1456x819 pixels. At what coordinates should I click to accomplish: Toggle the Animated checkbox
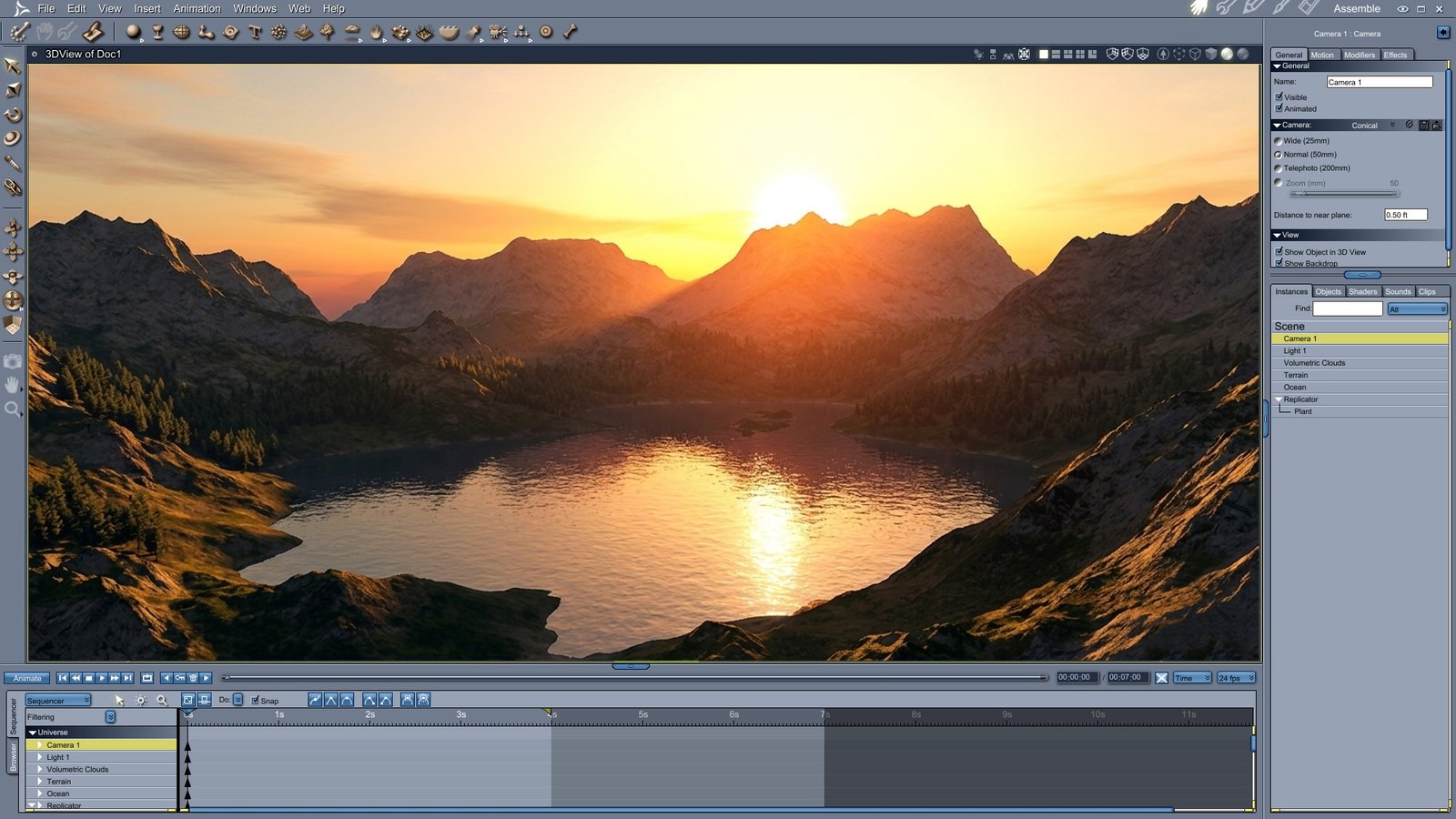pos(1279,108)
